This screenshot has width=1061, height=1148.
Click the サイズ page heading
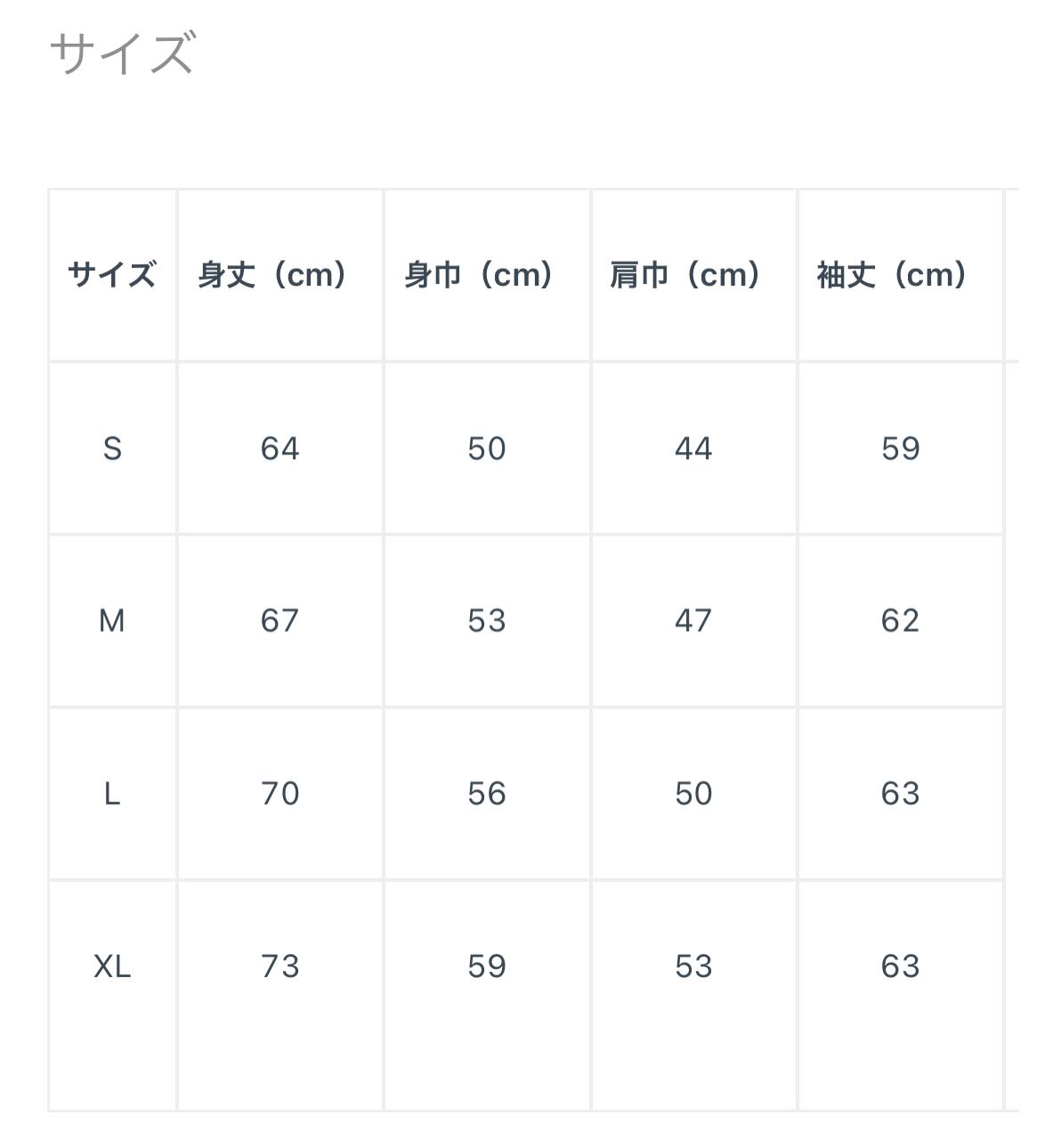(x=122, y=53)
